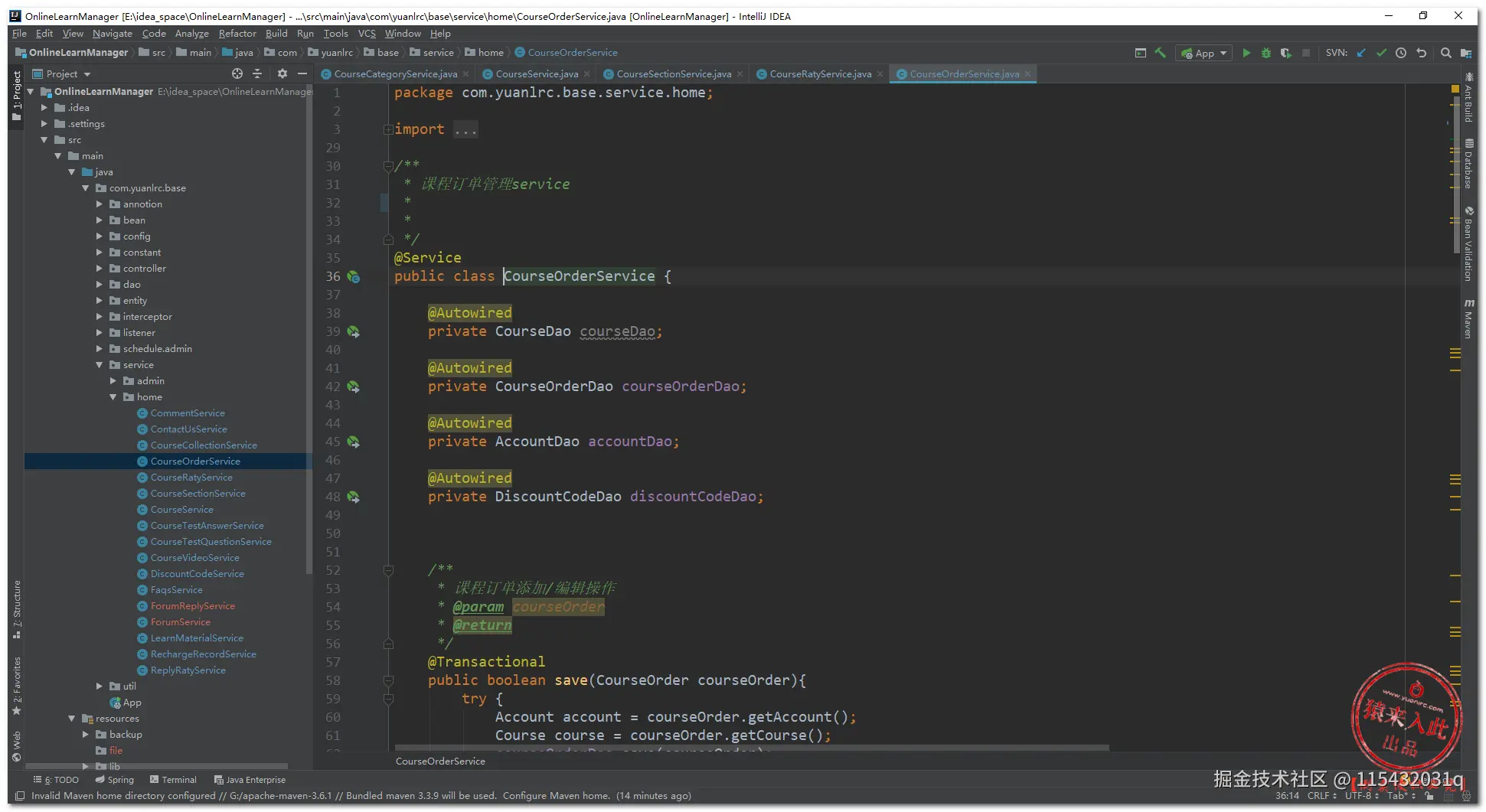Start debugging with the bug icon
Viewport: 1486px width, 812px height.
coord(1266,53)
